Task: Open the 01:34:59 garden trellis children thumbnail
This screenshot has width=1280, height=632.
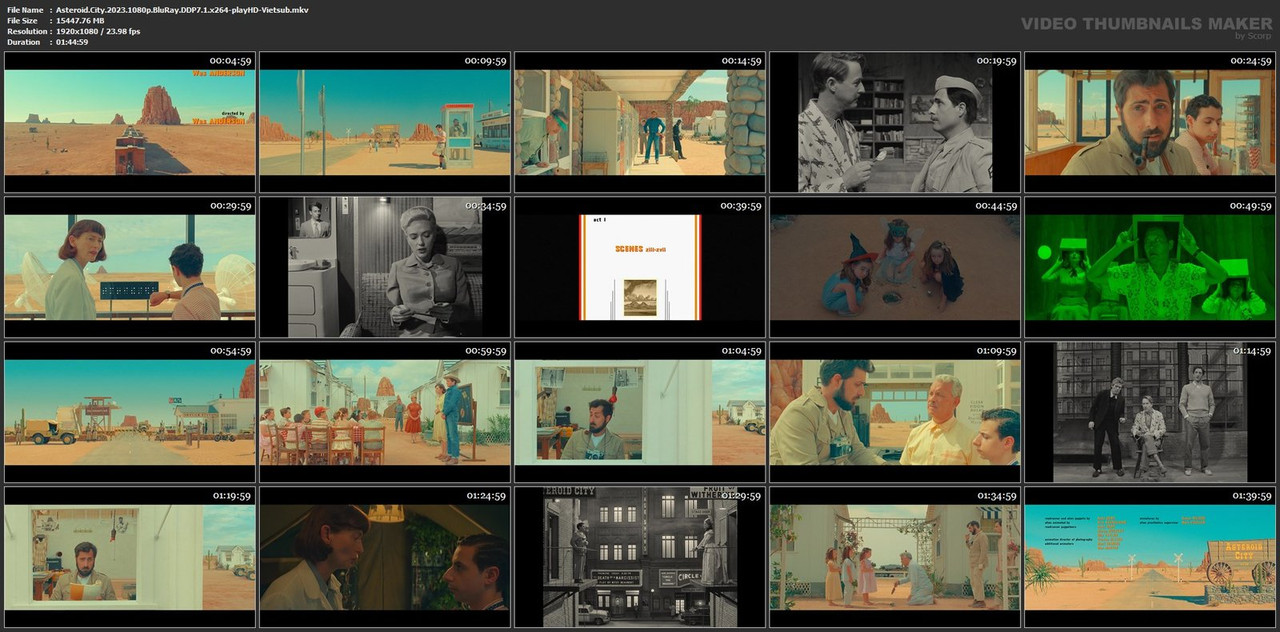Action: 895,557
